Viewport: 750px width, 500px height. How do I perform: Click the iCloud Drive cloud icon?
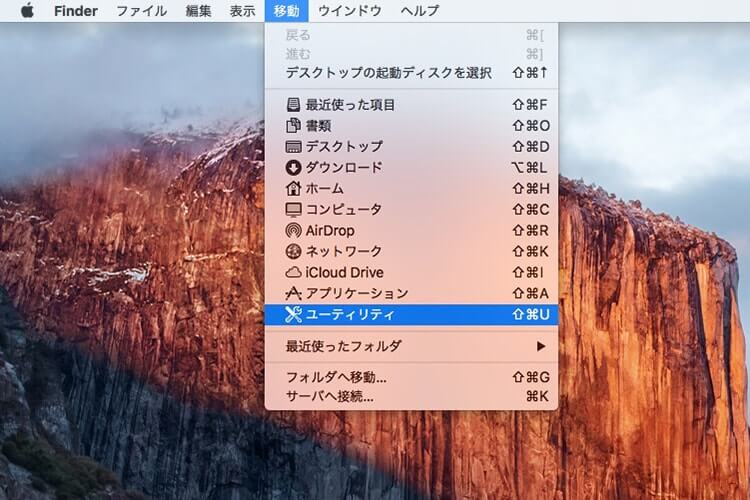tap(293, 272)
